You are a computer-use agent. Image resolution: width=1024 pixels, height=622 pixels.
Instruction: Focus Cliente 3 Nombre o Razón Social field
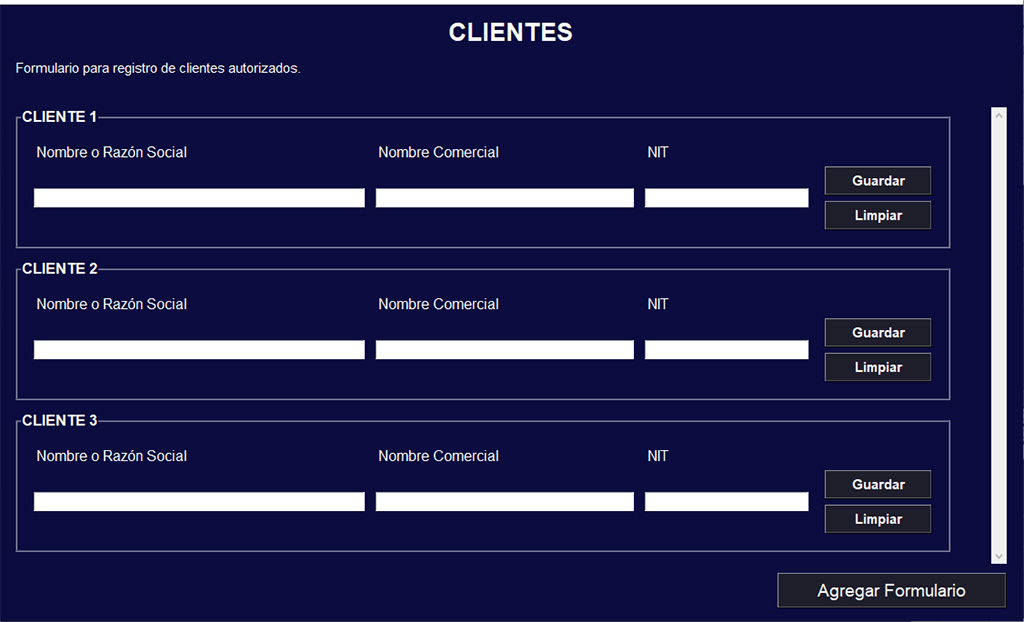click(199, 502)
